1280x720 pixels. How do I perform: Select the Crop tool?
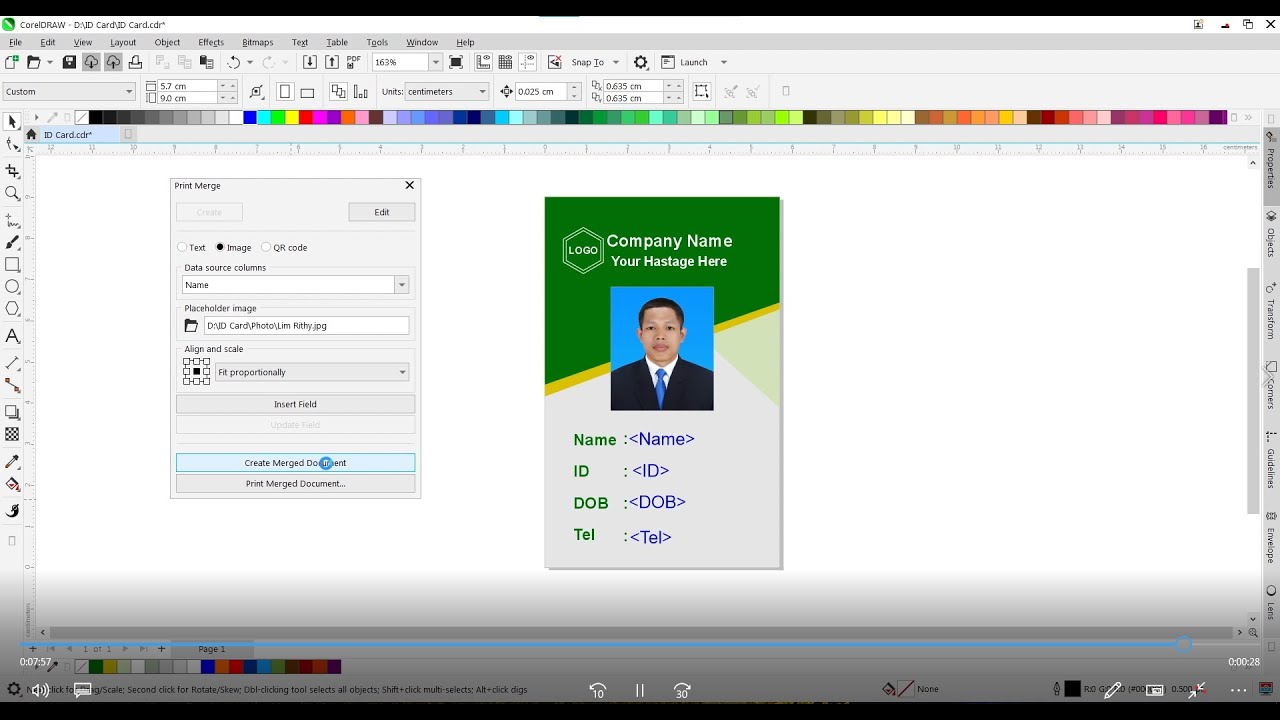point(12,171)
